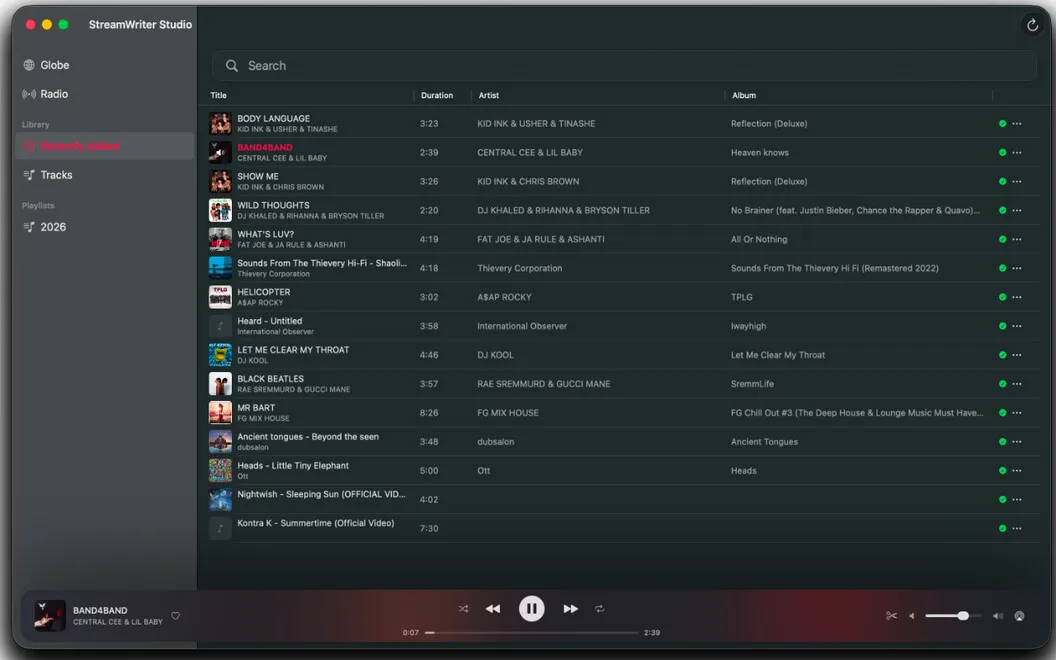Click album Iwayhigh in Album column
This screenshot has height=660, width=1056.
click(748, 326)
